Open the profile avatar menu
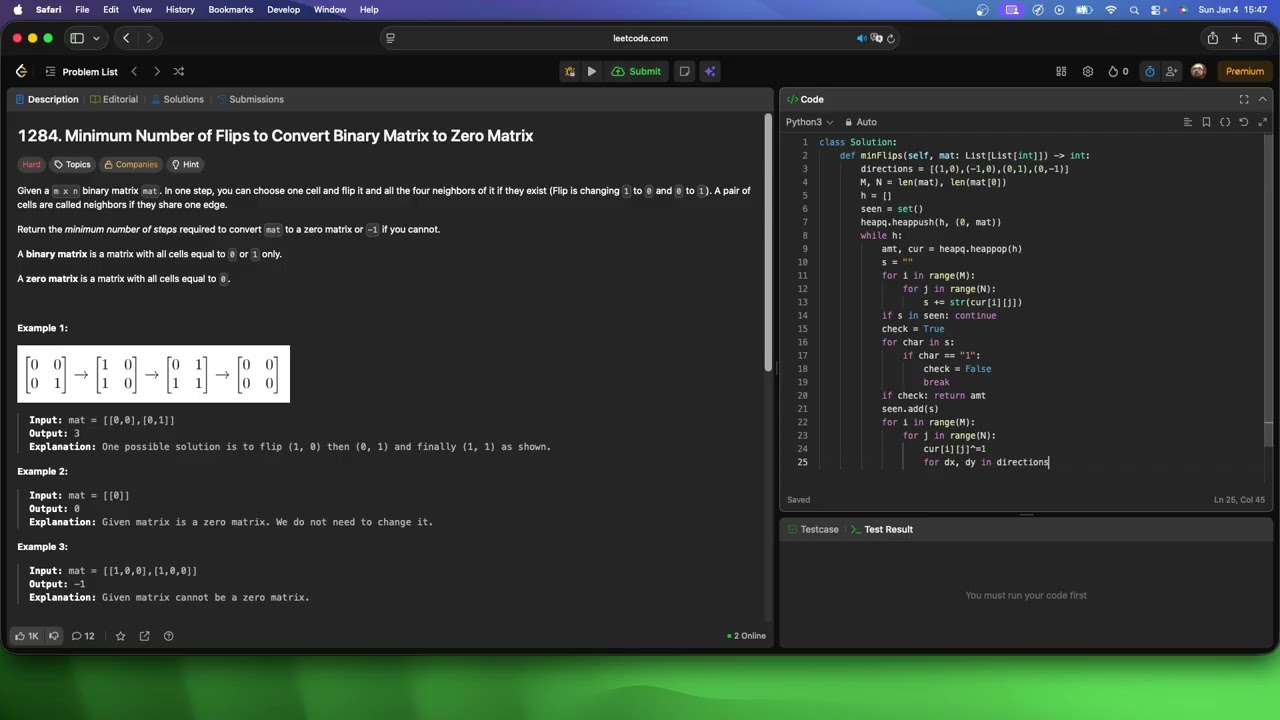 (x=1198, y=71)
